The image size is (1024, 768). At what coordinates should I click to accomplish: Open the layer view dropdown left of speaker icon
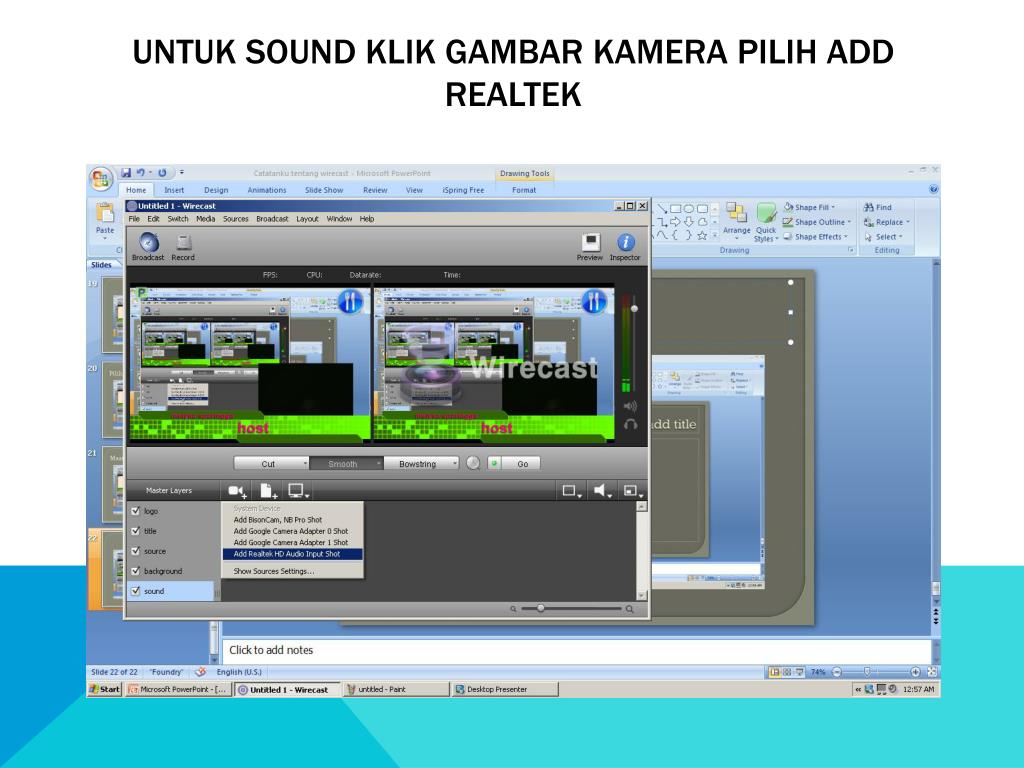click(573, 490)
